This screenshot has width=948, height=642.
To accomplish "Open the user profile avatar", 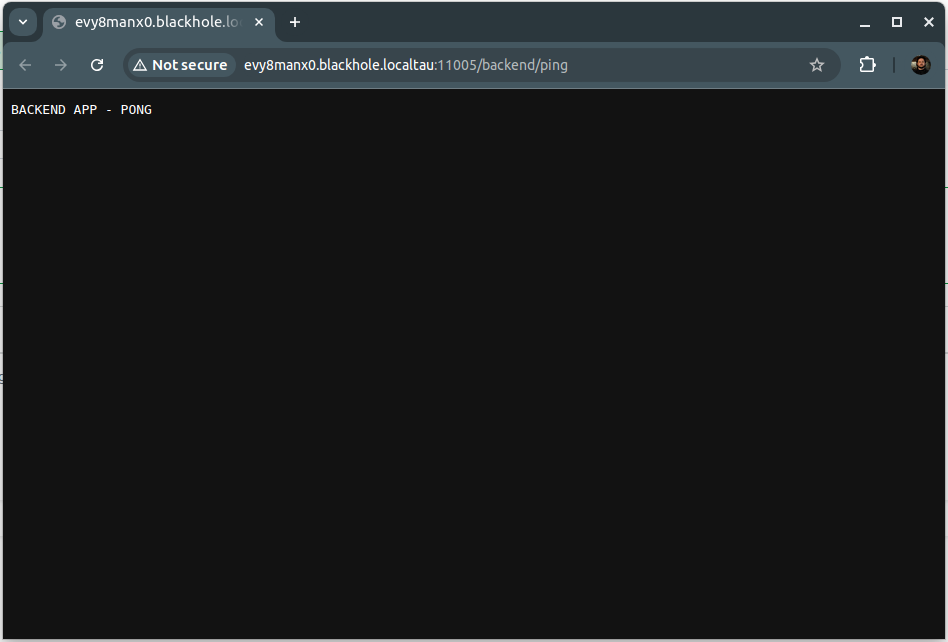I will (x=920, y=65).
